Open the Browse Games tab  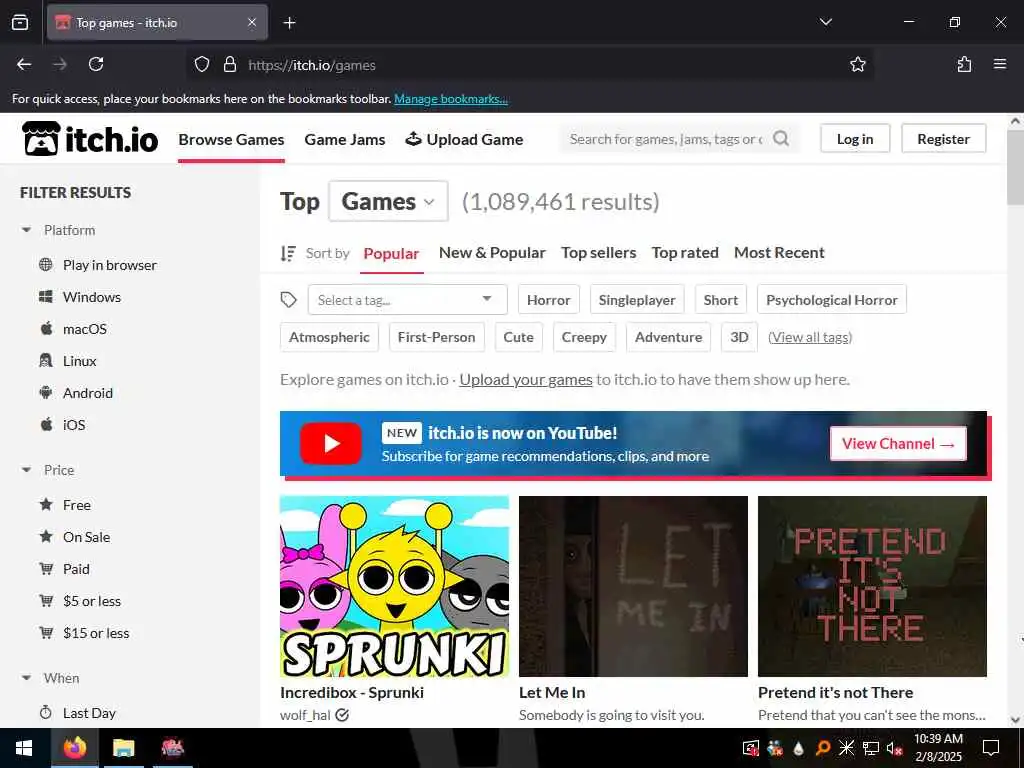231,139
